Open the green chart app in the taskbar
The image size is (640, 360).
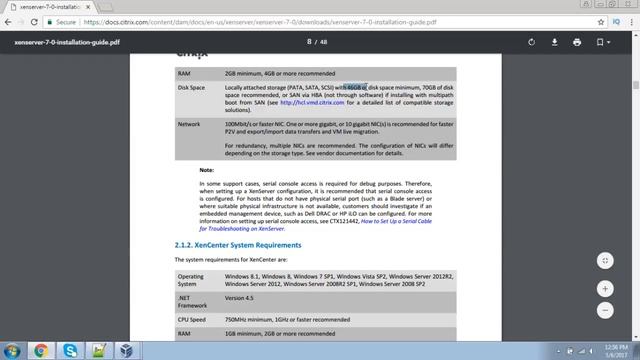tap(98, 351)
